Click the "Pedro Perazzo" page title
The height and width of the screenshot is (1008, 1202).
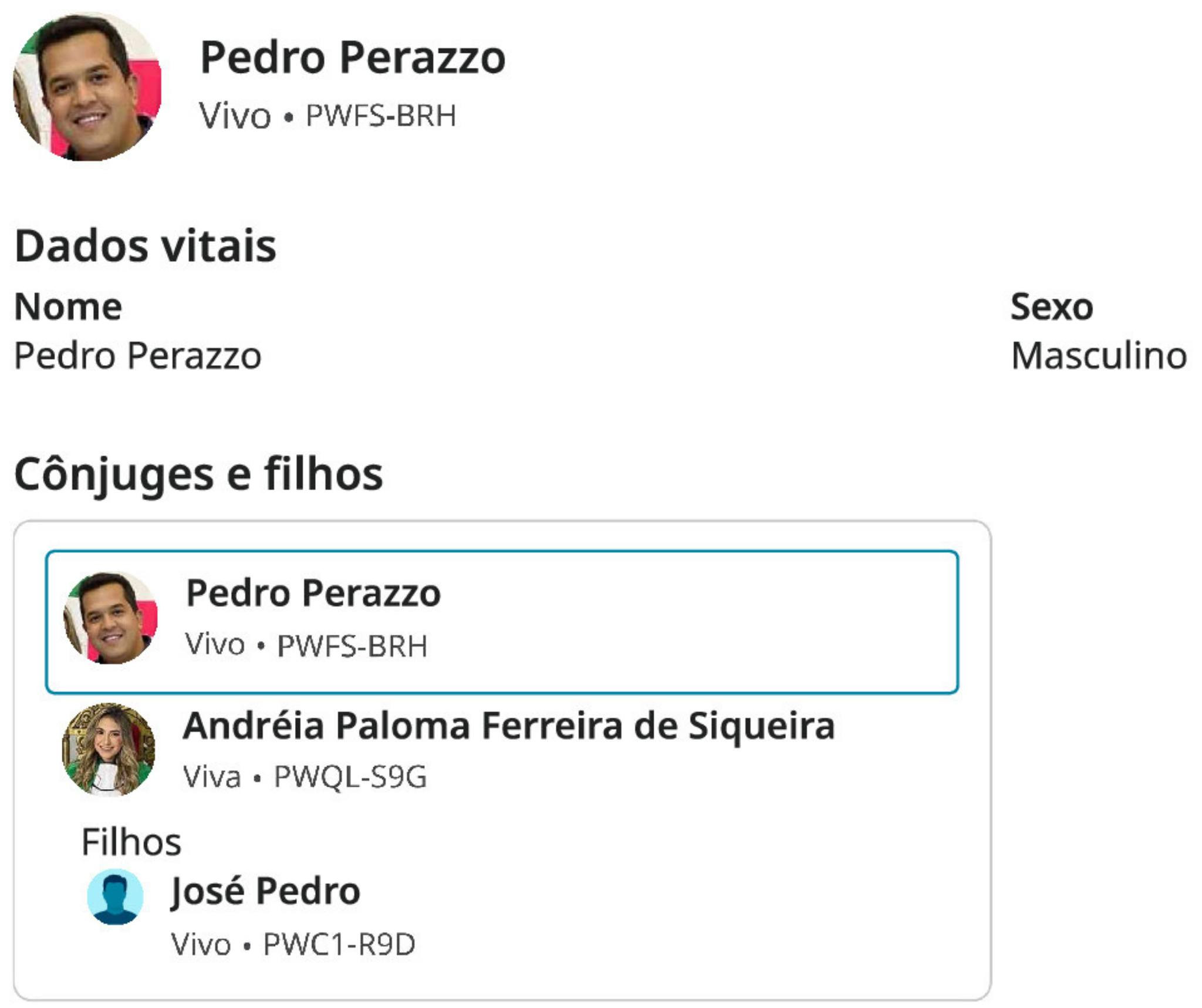352,58
